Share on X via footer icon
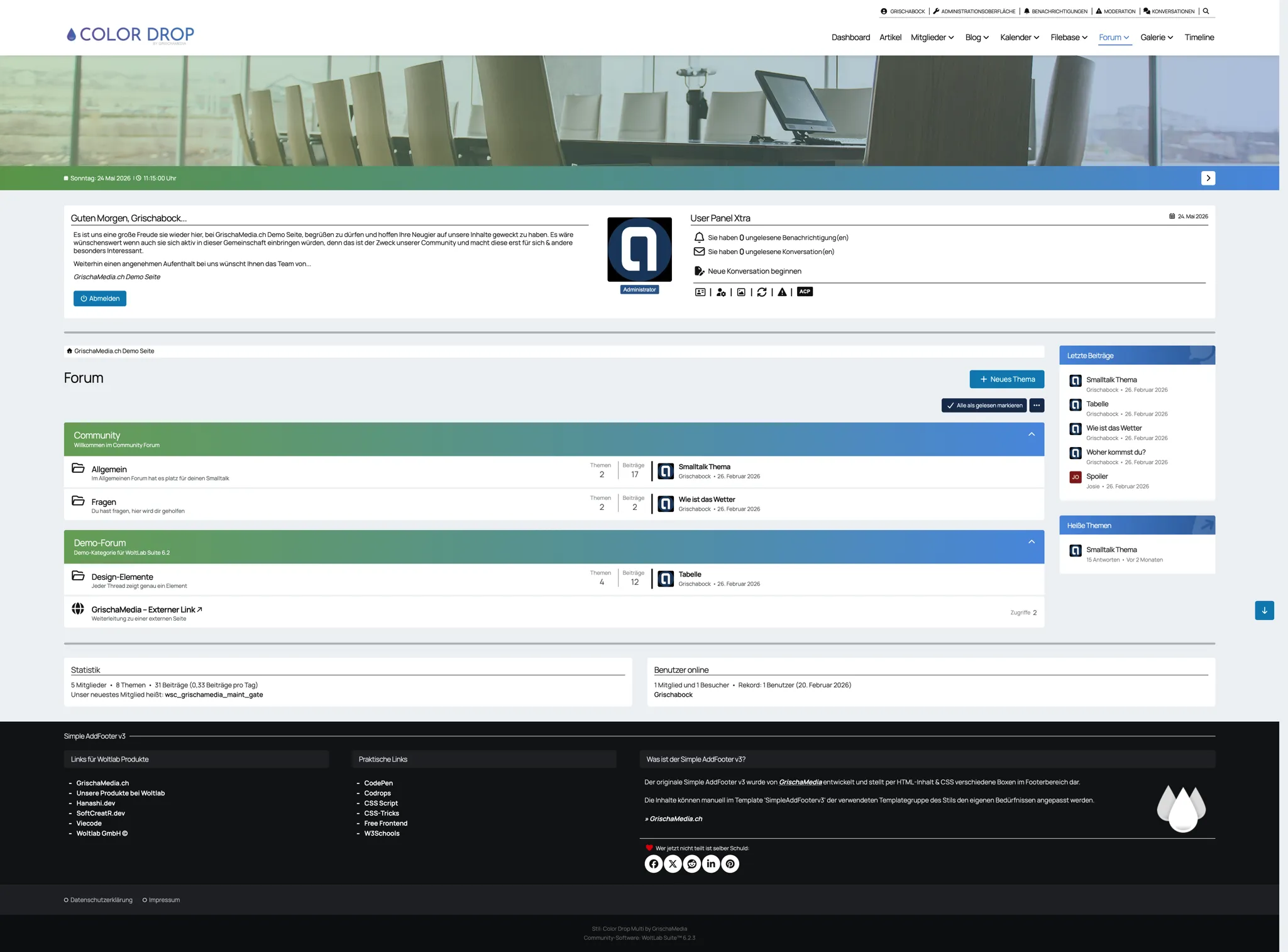 673,863
